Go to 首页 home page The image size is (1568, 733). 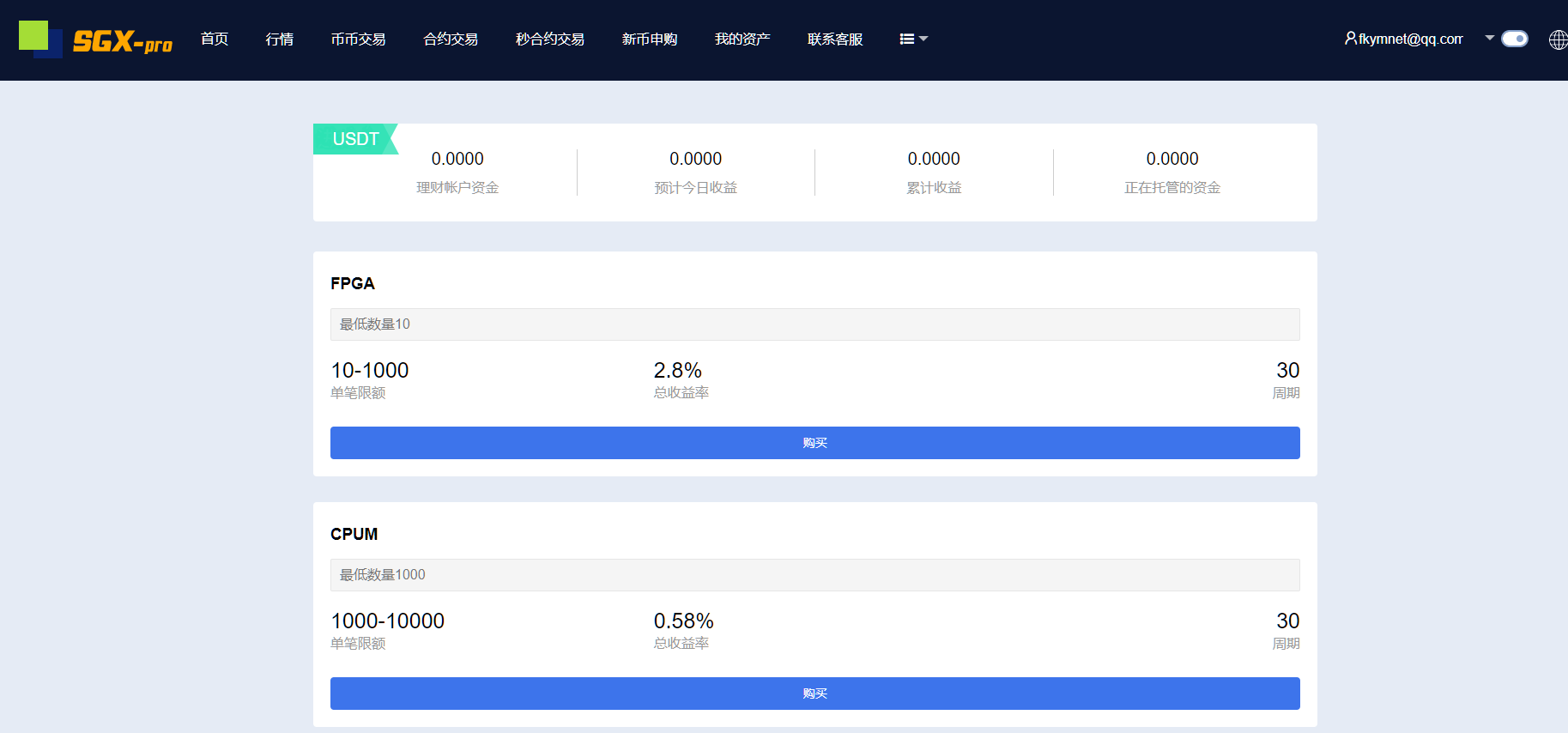pyautogui.click(x=215, y=39)
